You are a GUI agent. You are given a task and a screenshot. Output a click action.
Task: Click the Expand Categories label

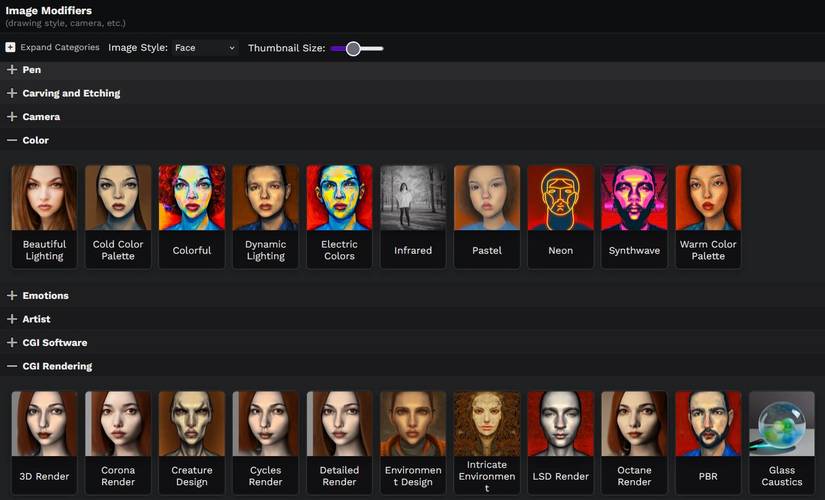(60, 47)
